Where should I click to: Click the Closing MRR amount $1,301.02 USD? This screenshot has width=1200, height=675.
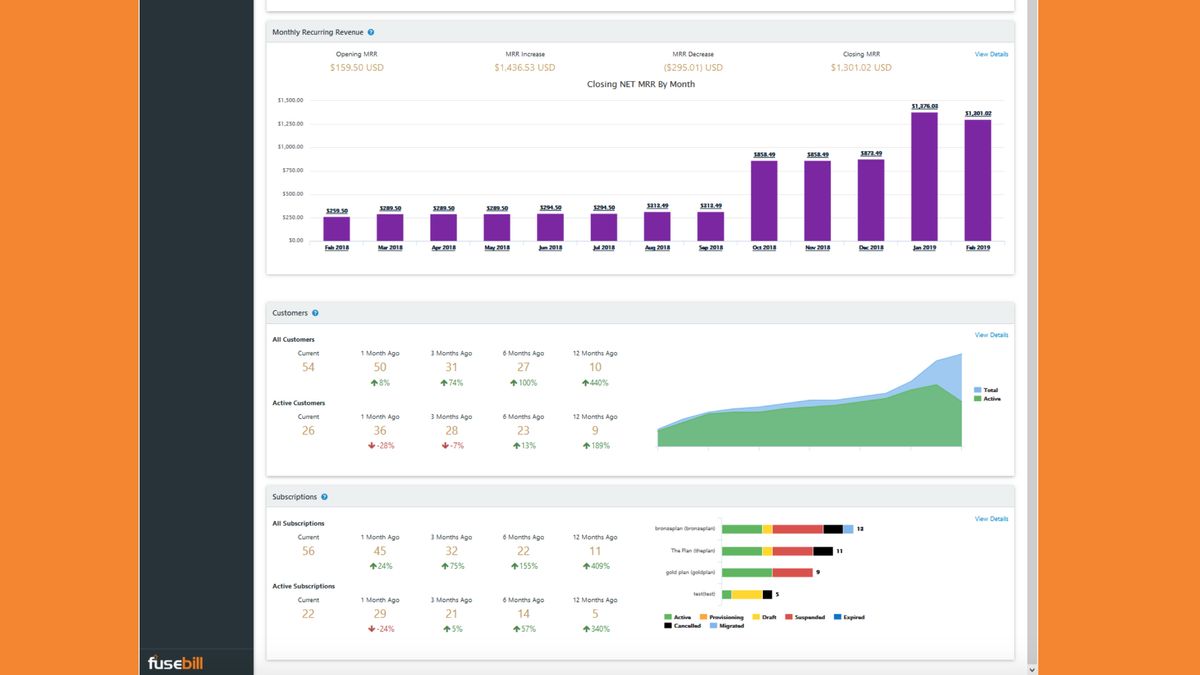click(x=861, y=68)
